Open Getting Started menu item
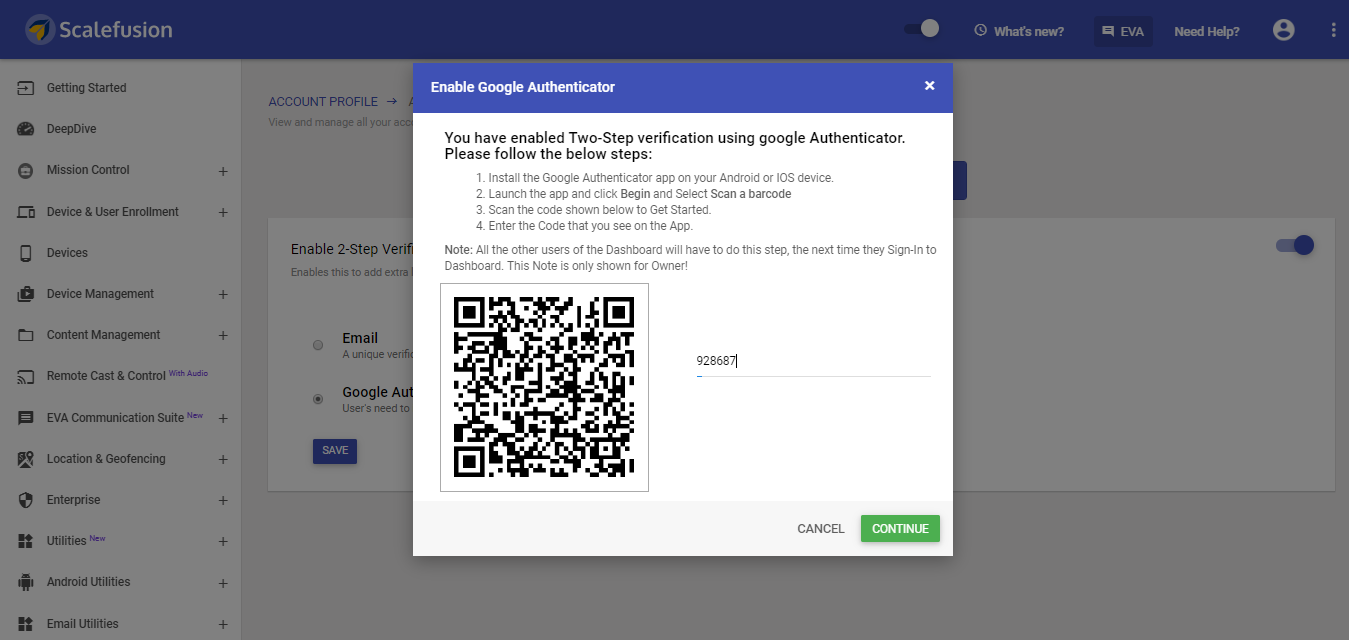Viewport: 1349px width, 640px height. click(86, 88)
